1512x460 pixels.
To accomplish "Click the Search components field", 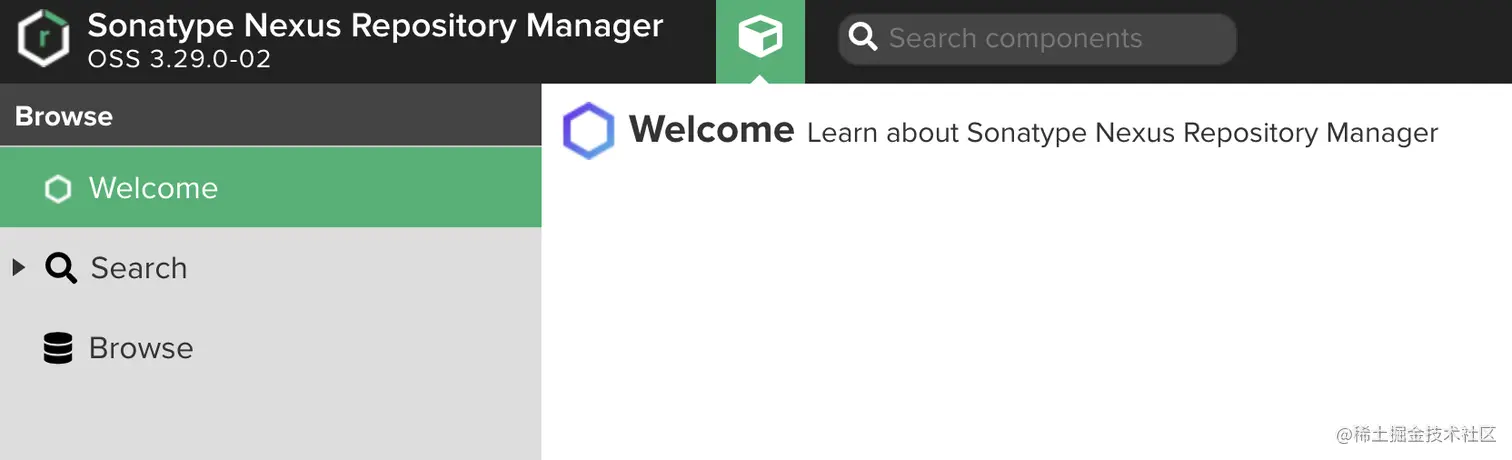I will [1037, 39].
